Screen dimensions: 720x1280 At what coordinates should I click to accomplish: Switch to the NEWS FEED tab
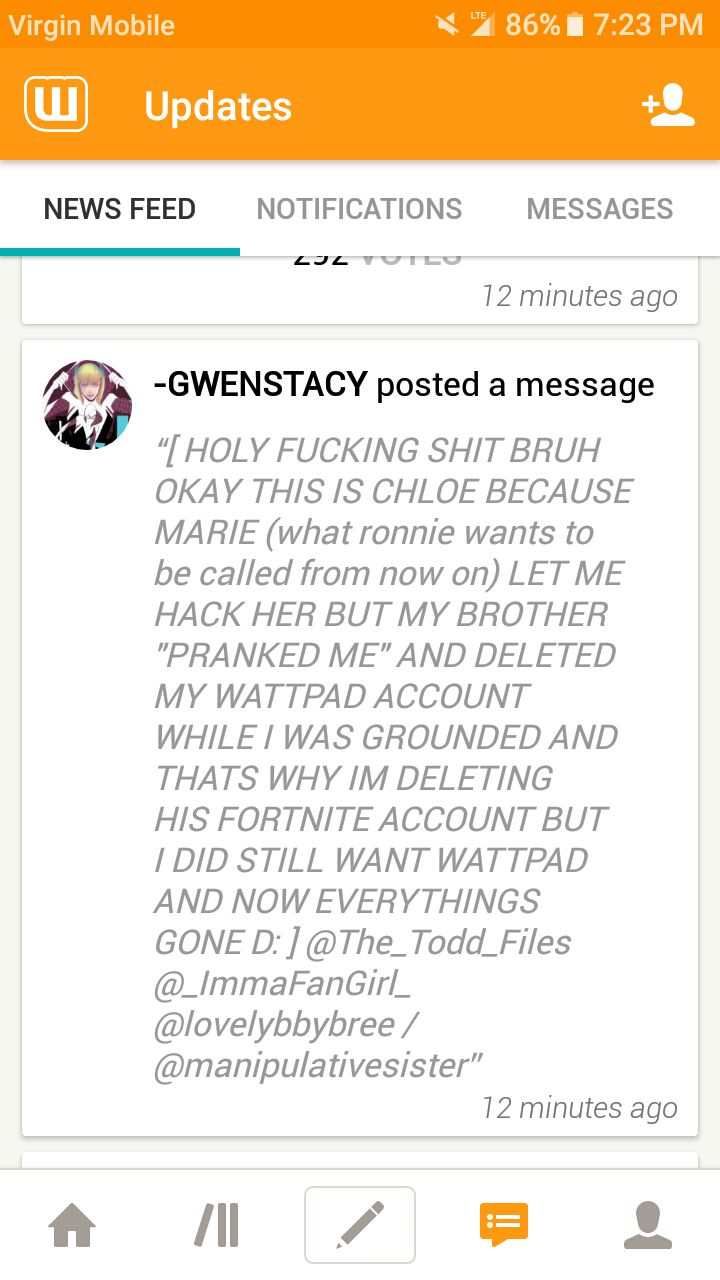pos(120,209)
